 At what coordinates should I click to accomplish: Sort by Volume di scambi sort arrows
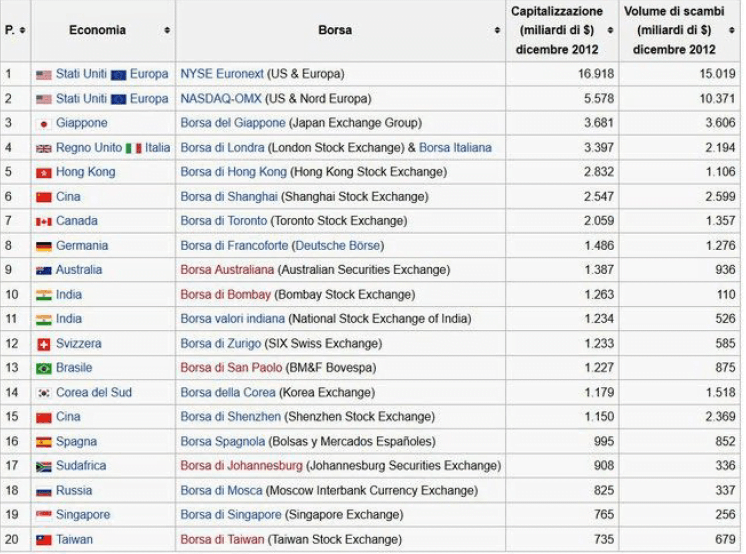tap(732, 30)
